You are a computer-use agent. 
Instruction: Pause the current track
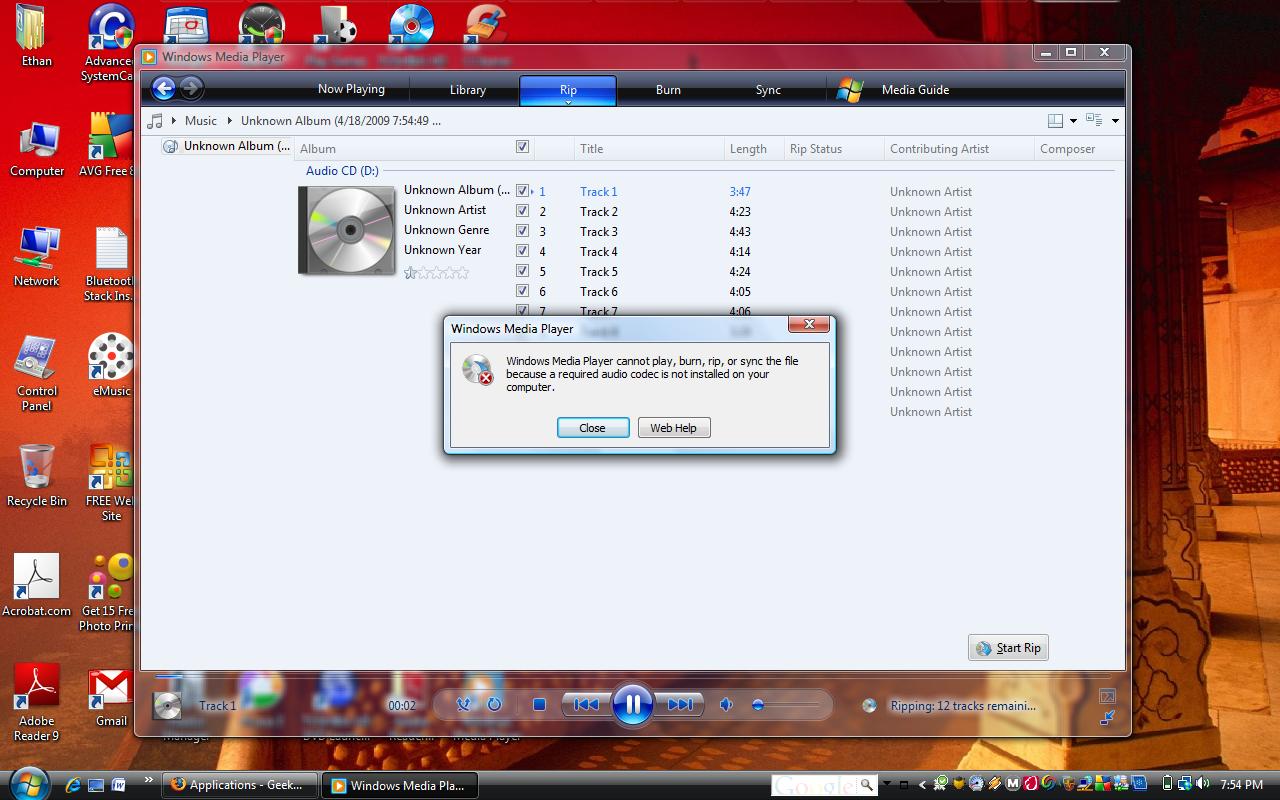(x=633, y=704)
